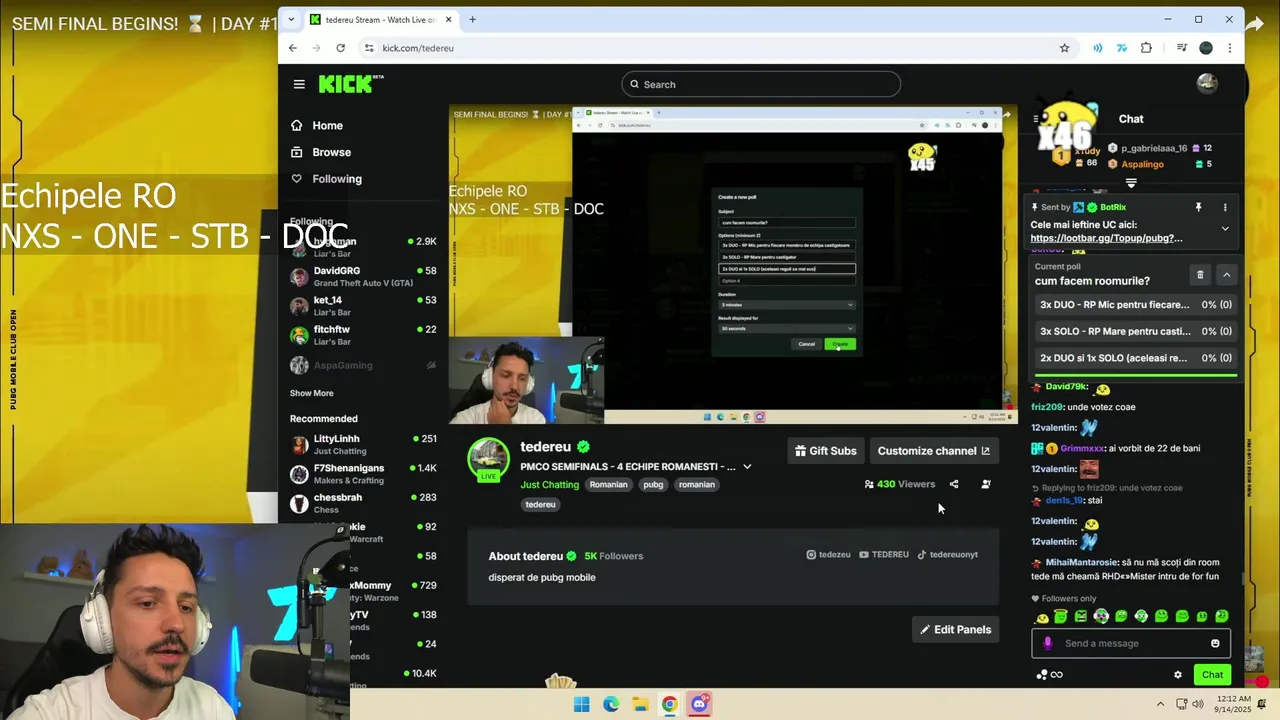Unpin the BotRix pinned message
Image resolution: width=1280 pixels, height=720 pixels.
[1198, 207]
